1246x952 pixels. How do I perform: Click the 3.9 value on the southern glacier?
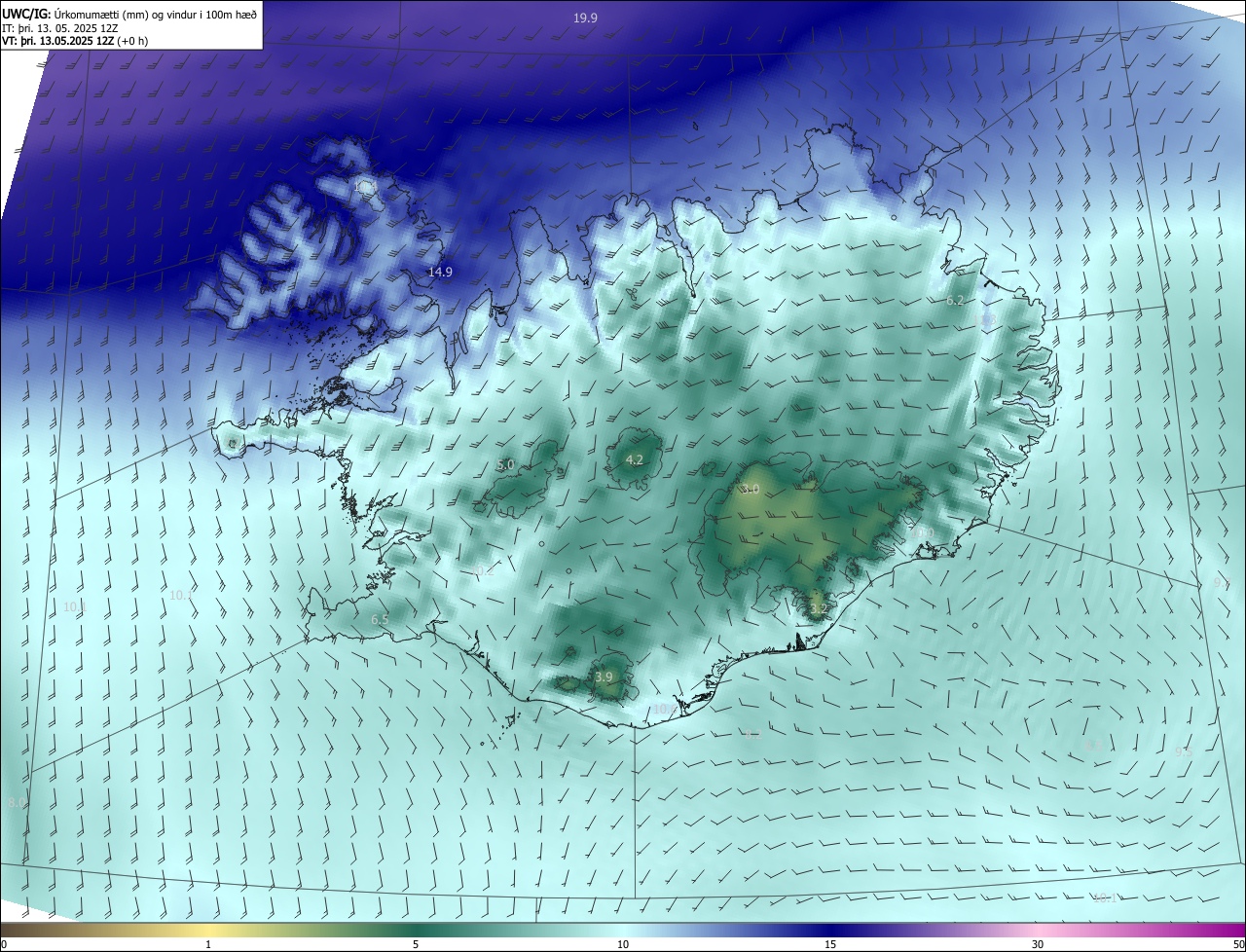click(x=604, y=677)
